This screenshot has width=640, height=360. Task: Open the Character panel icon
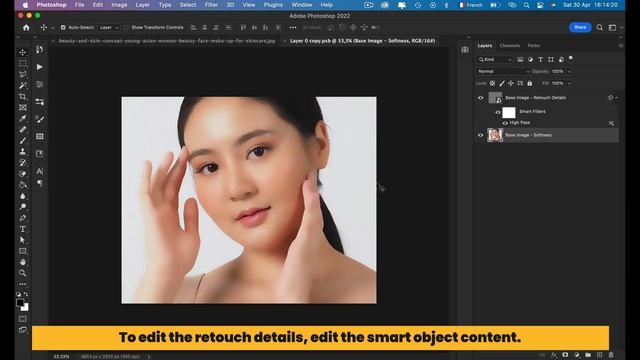click(40, 171)
